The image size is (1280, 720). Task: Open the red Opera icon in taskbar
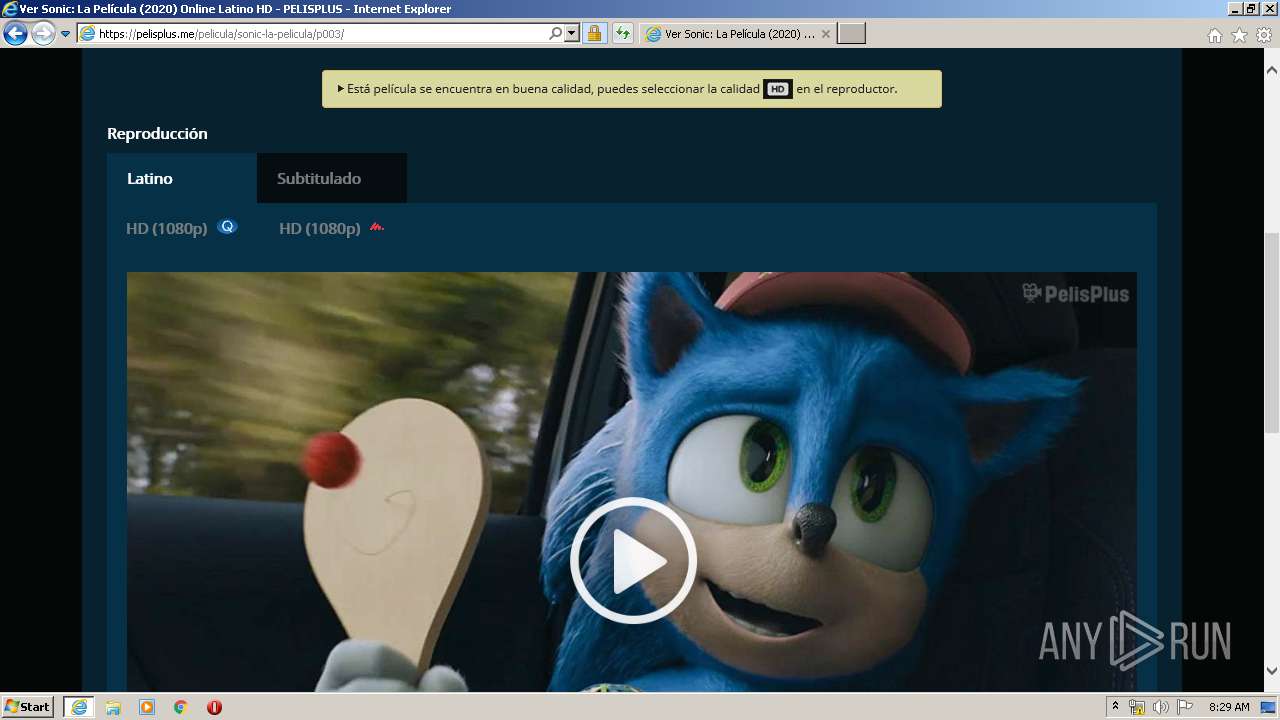[214, 707]
